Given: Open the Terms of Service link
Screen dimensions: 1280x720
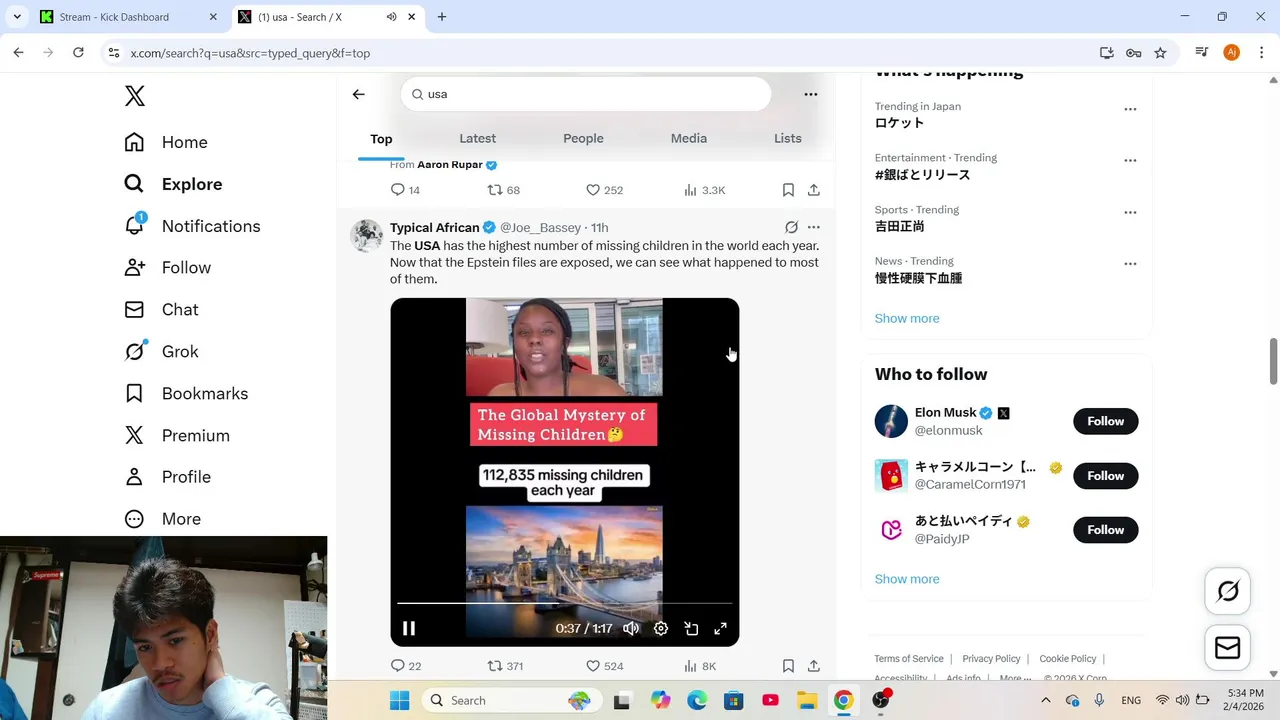Looking at the screenshot, I should (x=909, y=659).
